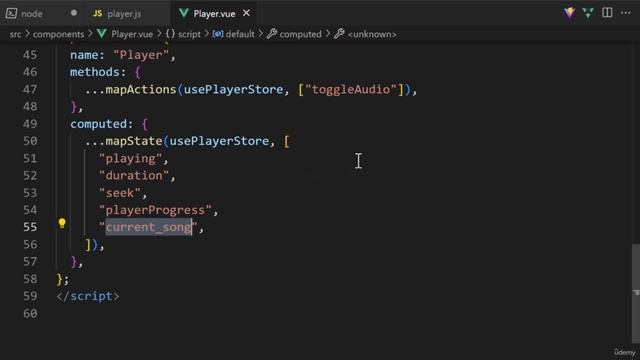Select the Player.vue tab
The height and width of the screenshot is (360, 640).
[214, 13]
